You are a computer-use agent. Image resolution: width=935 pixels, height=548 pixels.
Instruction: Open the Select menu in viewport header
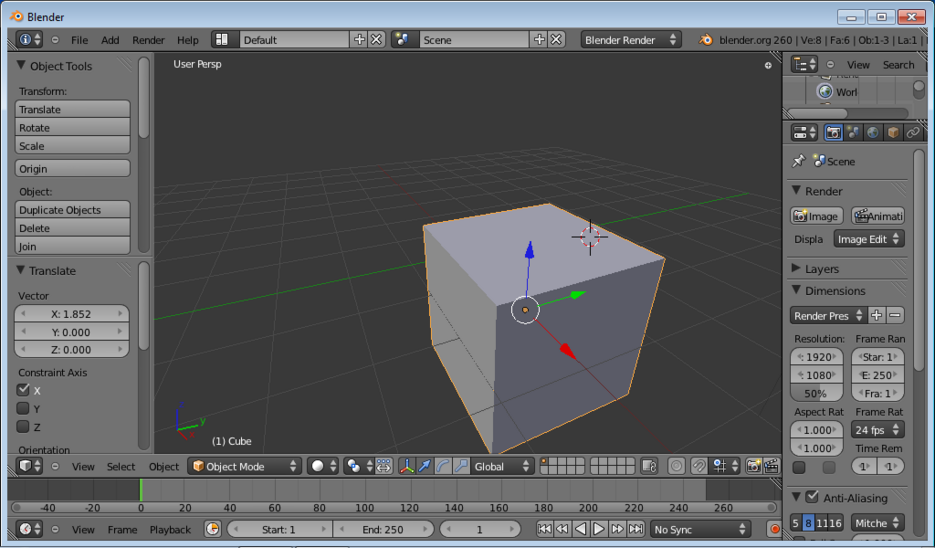click(121, 466)
